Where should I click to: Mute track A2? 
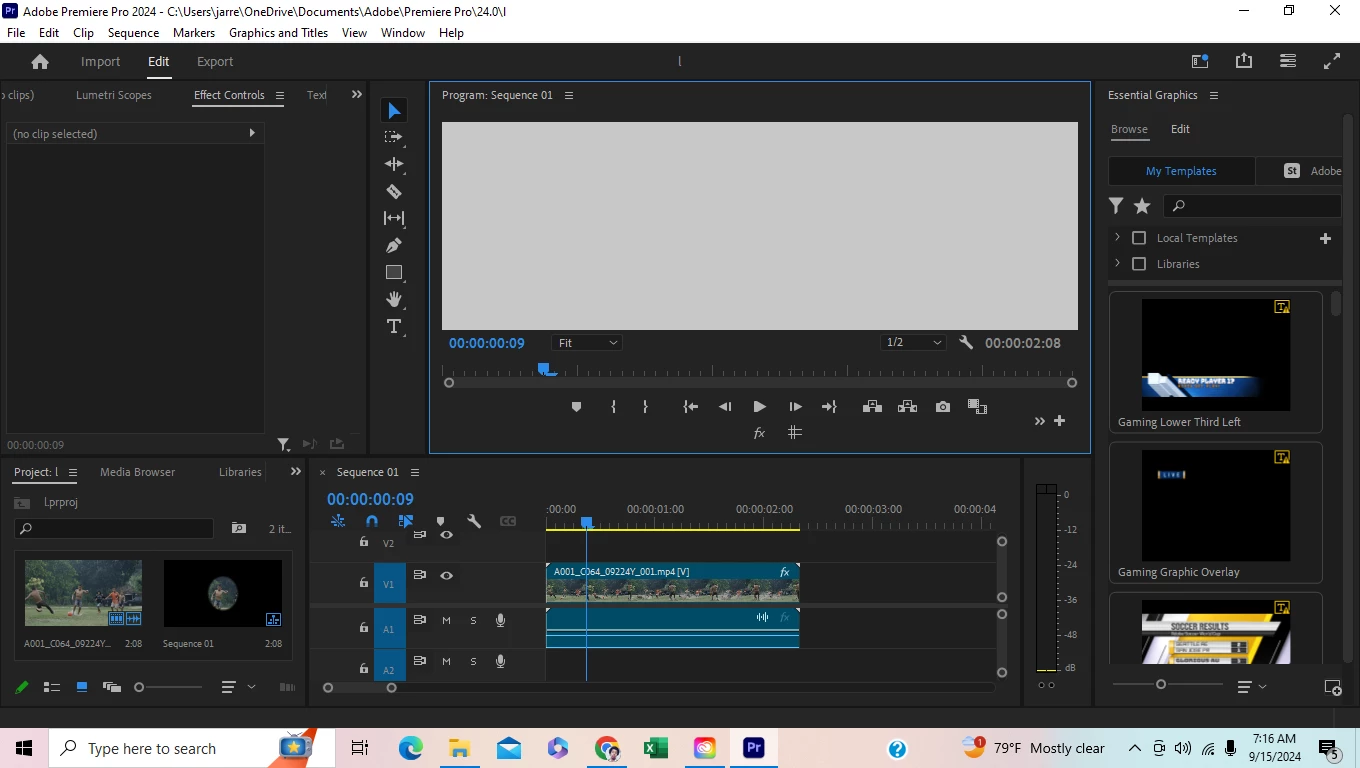point(446,662)
